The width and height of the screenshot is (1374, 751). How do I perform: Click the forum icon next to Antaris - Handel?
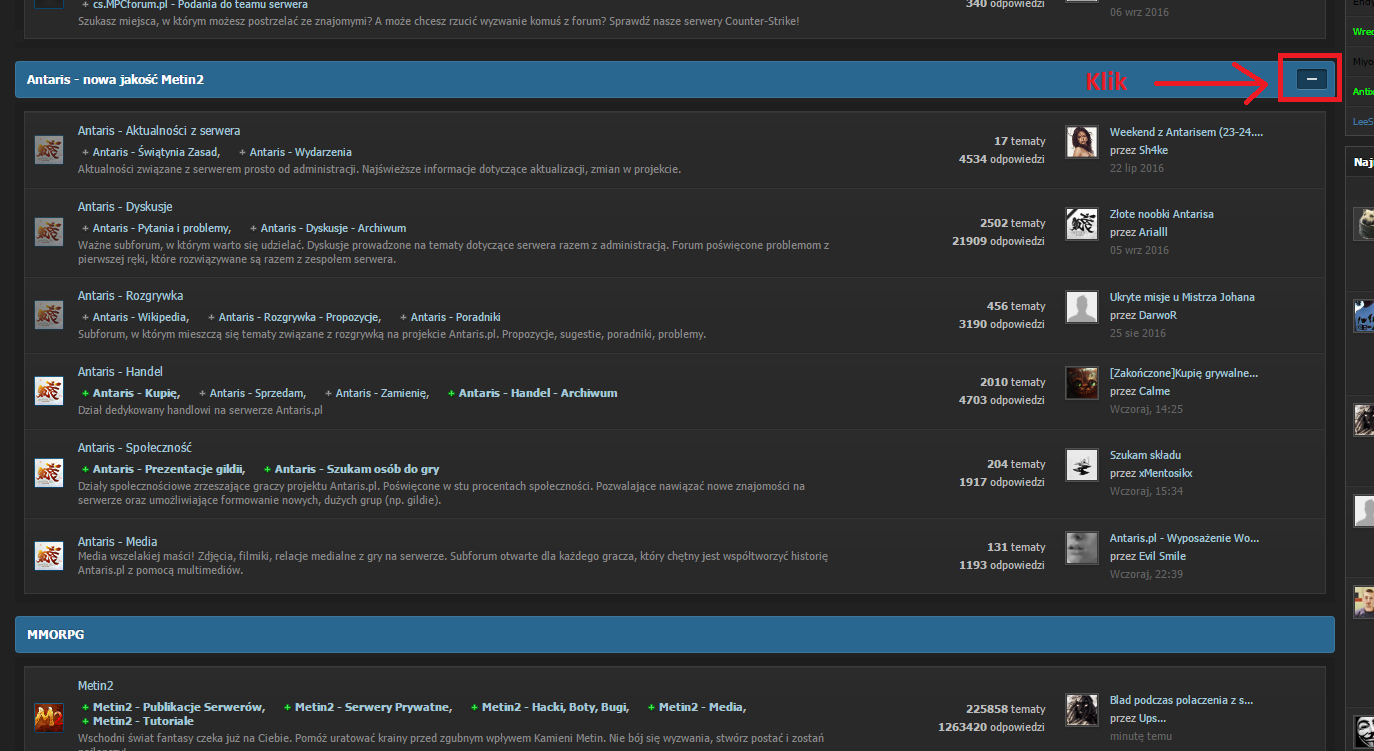point(49,391)
